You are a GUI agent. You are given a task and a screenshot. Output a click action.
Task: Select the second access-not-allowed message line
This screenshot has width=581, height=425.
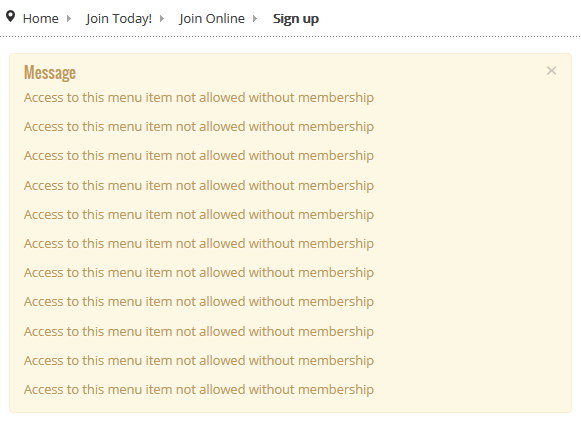pyautogui.click(x=199, y=127)
